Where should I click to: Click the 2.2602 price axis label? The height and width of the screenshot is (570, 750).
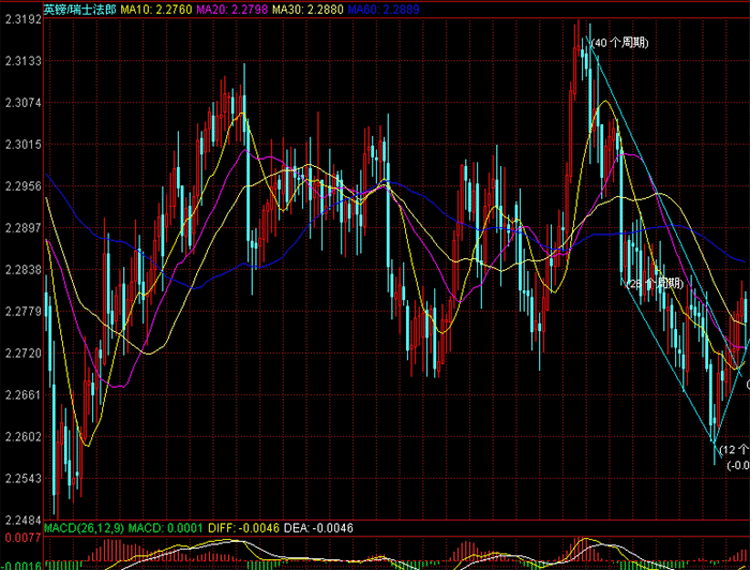(21, 437)
